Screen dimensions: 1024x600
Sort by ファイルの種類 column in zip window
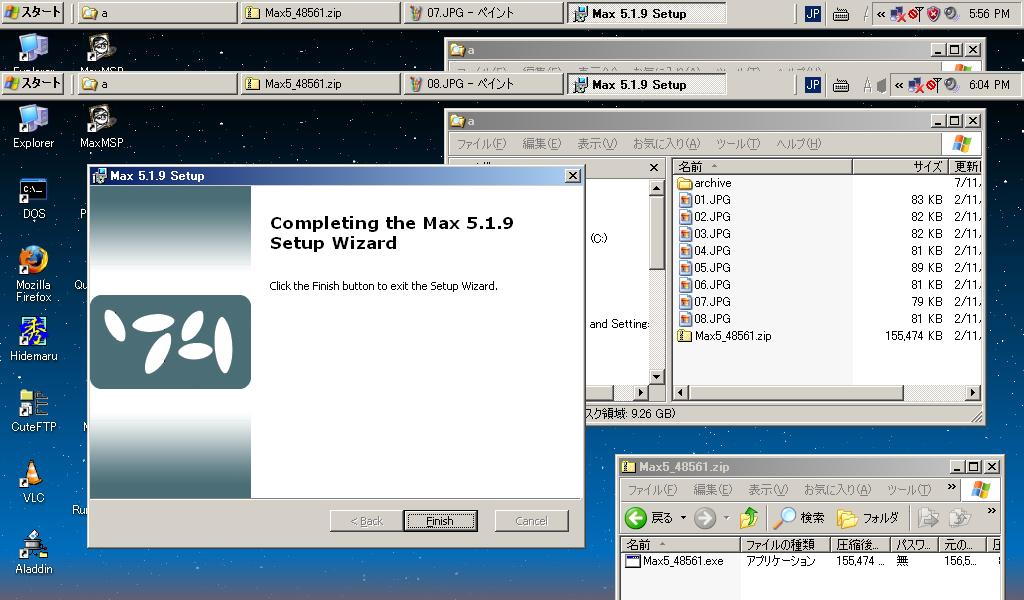pyautogui.click(x=786, y=545)
